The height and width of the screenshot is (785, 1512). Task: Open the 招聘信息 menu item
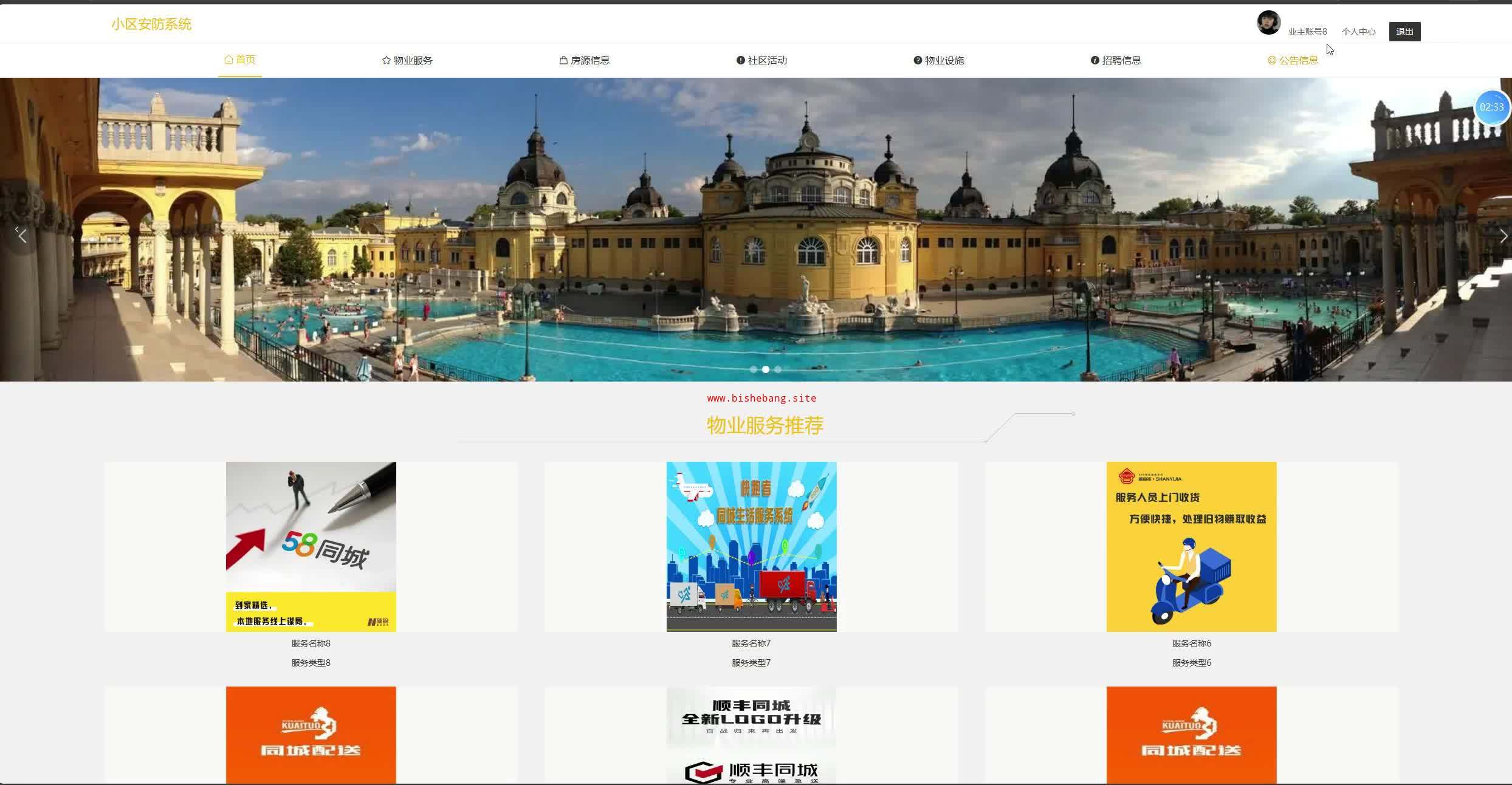pyautogui.click(x=1121, y=60)
